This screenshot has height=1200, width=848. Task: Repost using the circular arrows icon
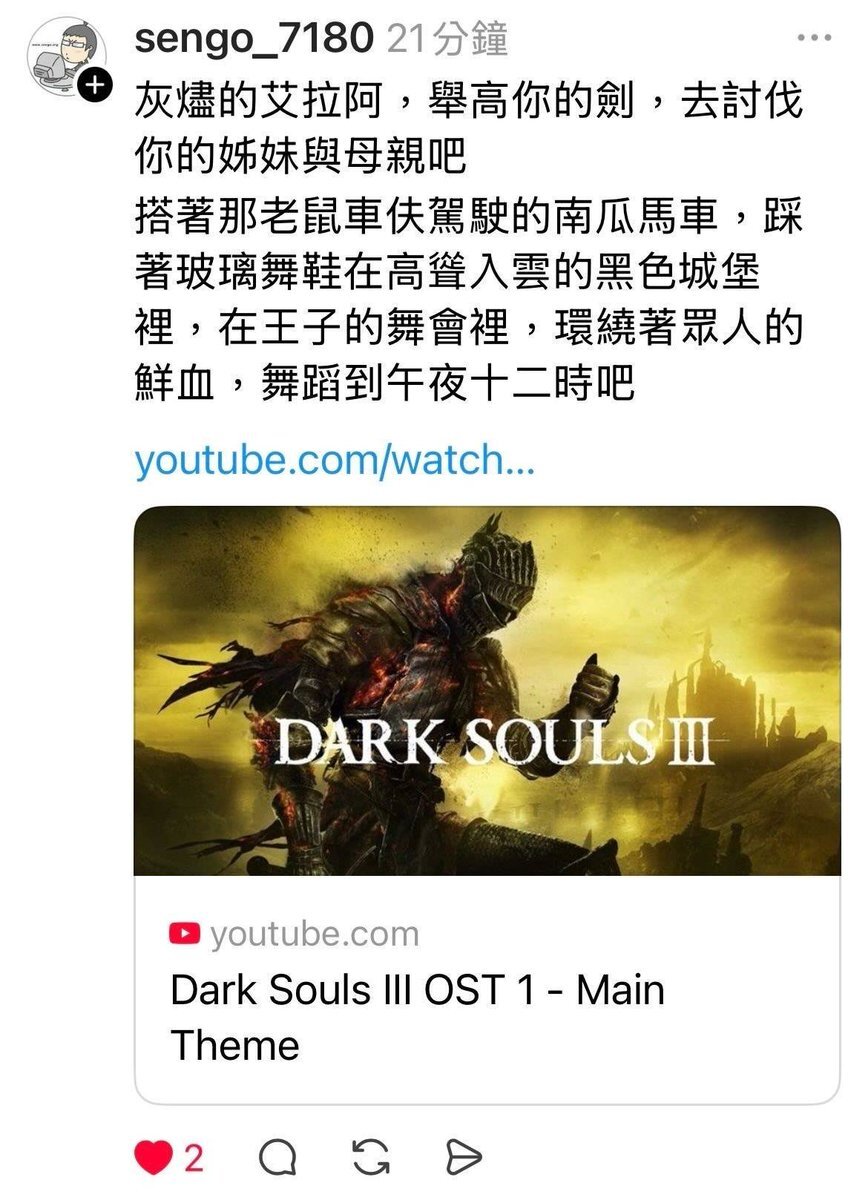[x=371, y=1158]
